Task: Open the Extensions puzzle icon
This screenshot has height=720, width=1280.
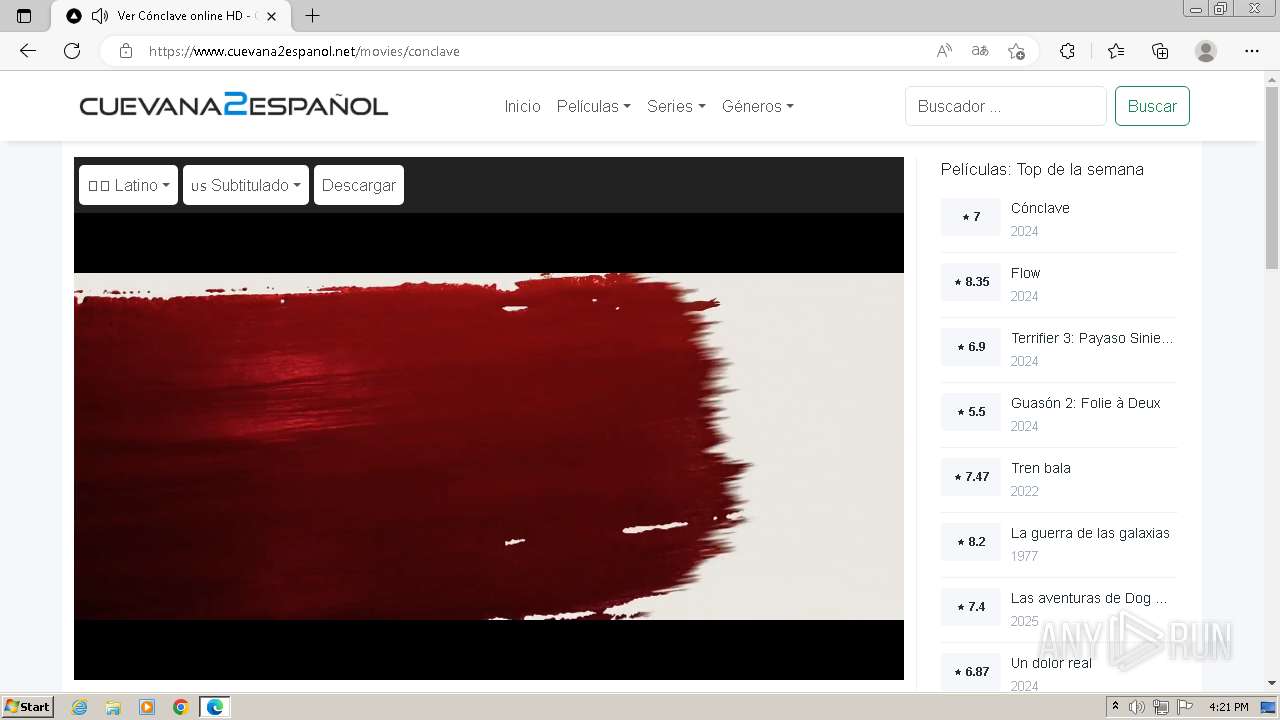Action: (x=1068, y=51)
